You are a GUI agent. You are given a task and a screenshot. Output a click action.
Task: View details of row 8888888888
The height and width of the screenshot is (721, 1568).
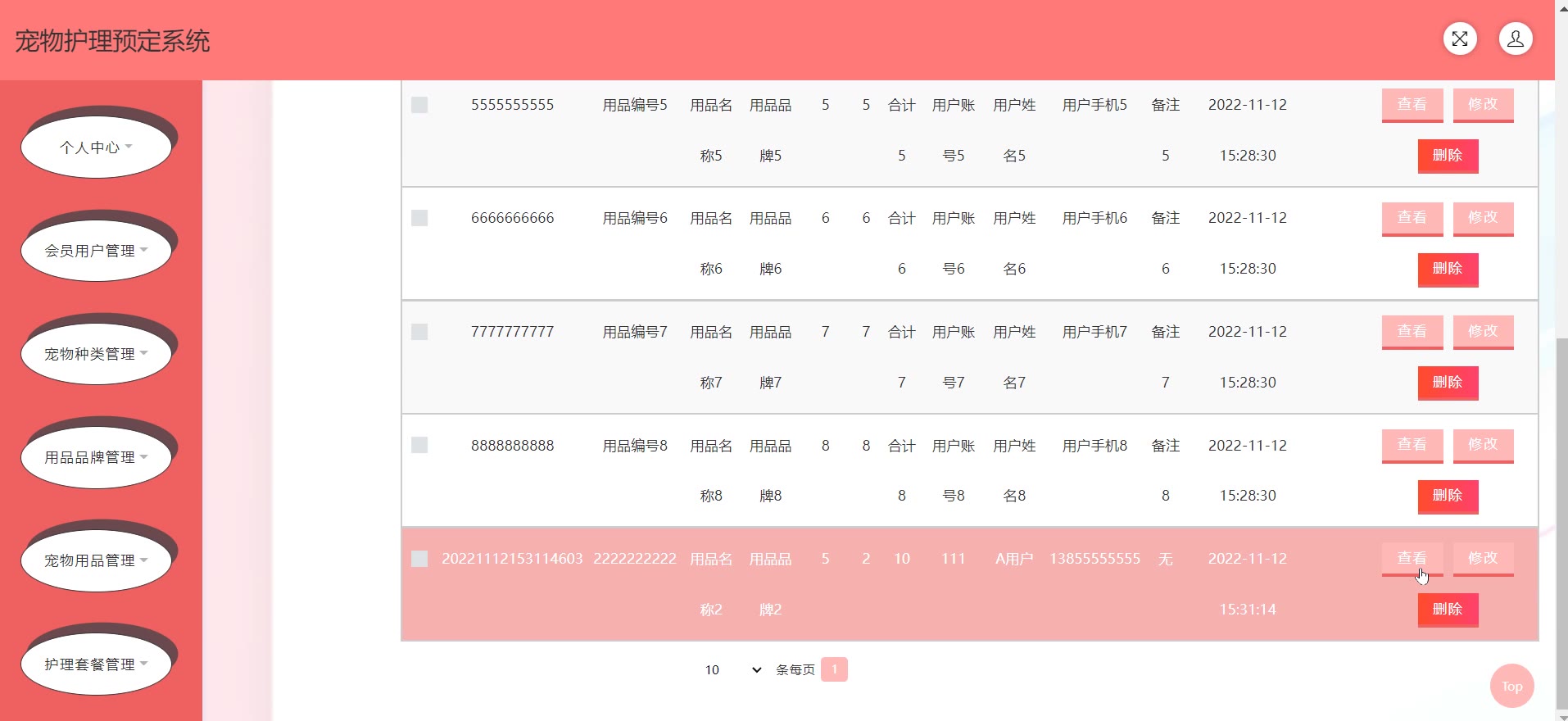point(1412,445)
